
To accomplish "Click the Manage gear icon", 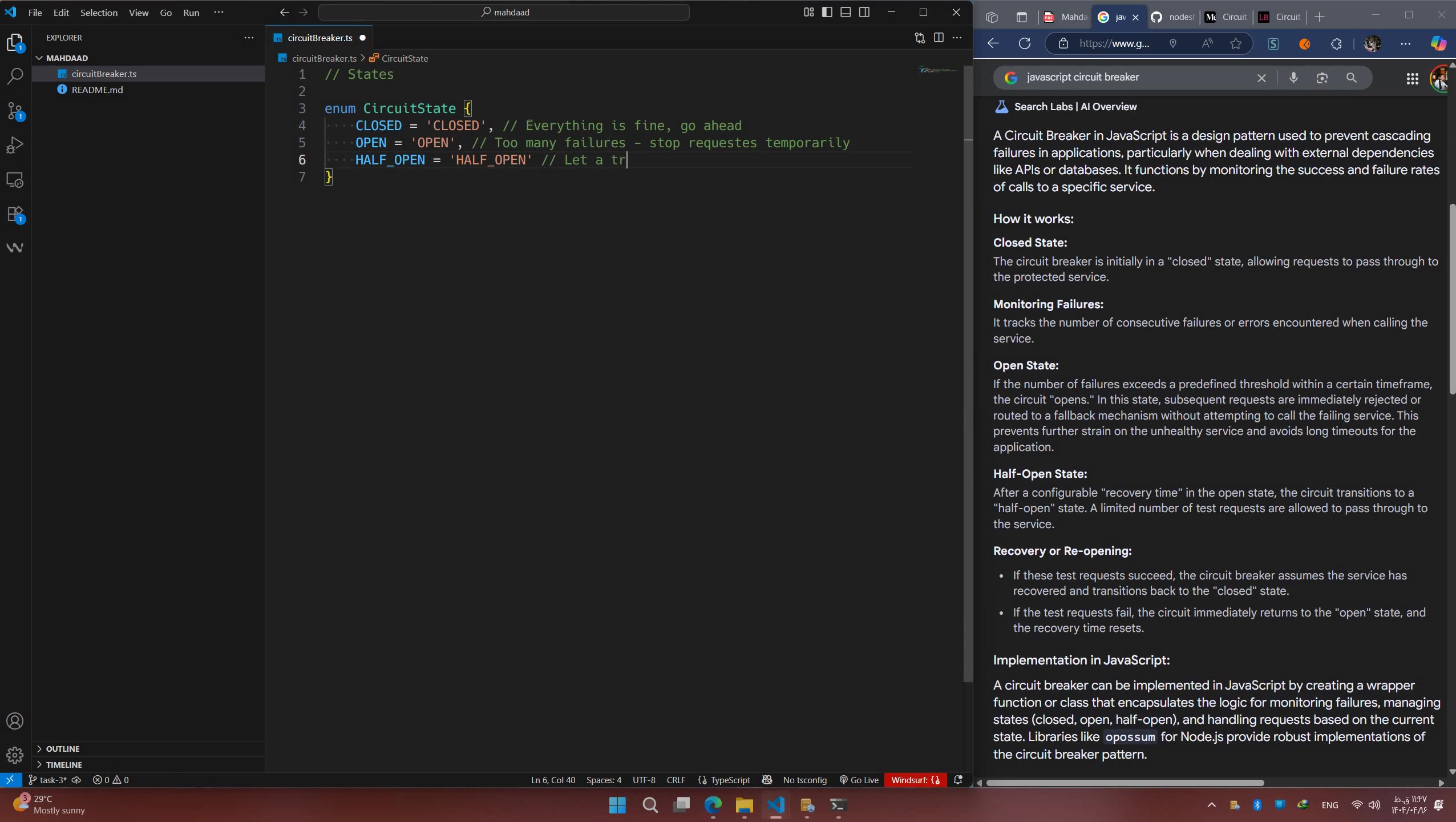I will pyautogui.click(x=15, y=755).
